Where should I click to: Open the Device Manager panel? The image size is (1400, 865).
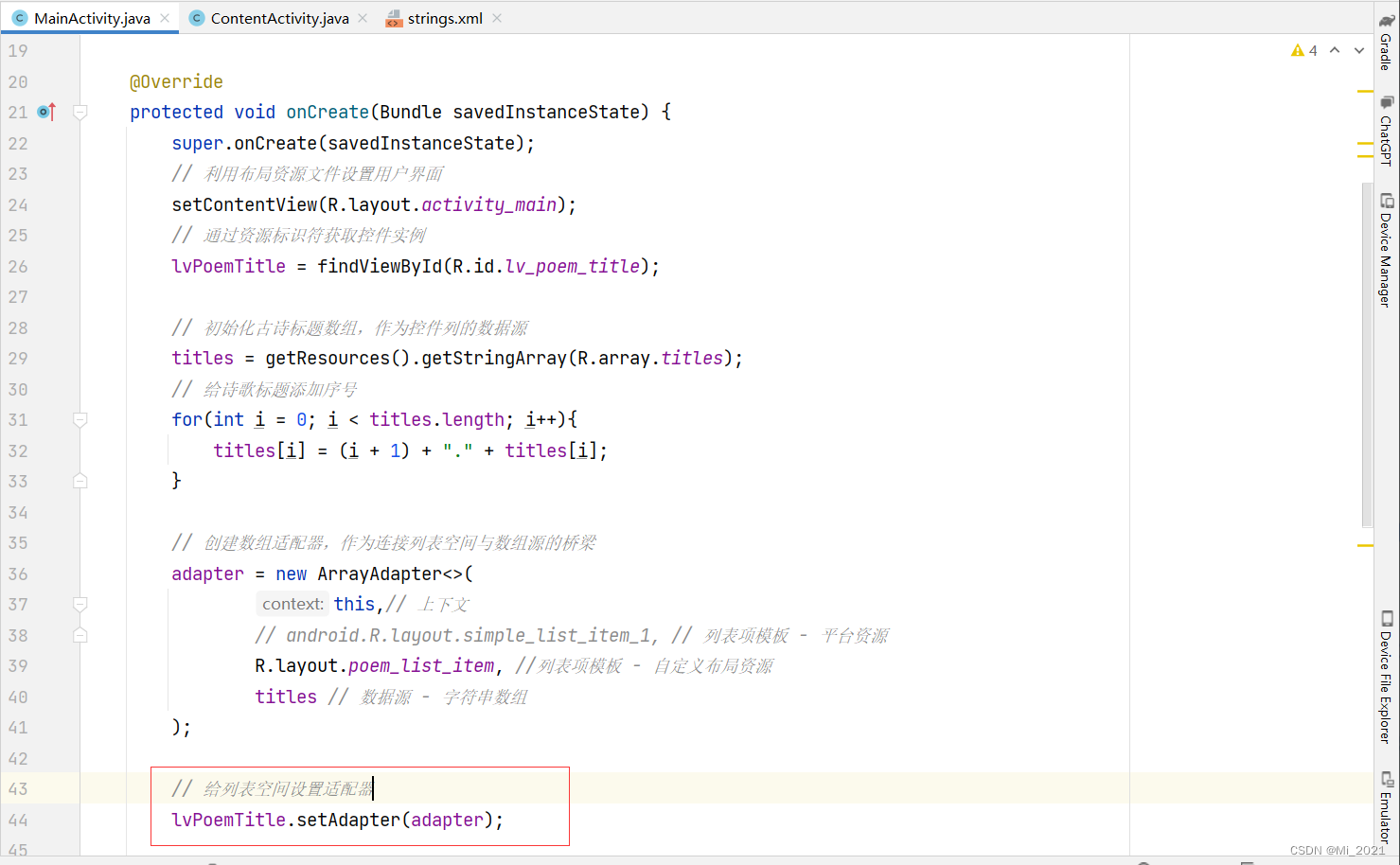pos(1387,250)
